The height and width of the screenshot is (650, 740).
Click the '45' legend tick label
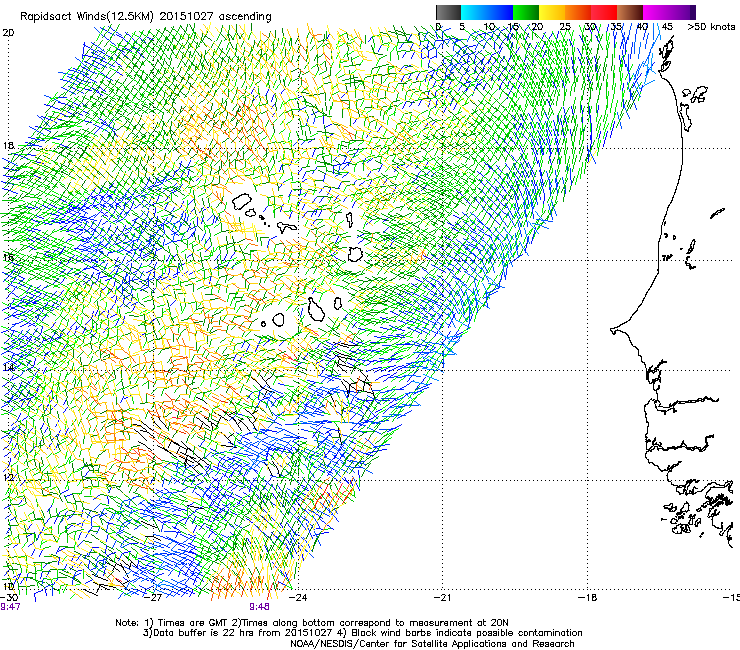tap(667, 27)
